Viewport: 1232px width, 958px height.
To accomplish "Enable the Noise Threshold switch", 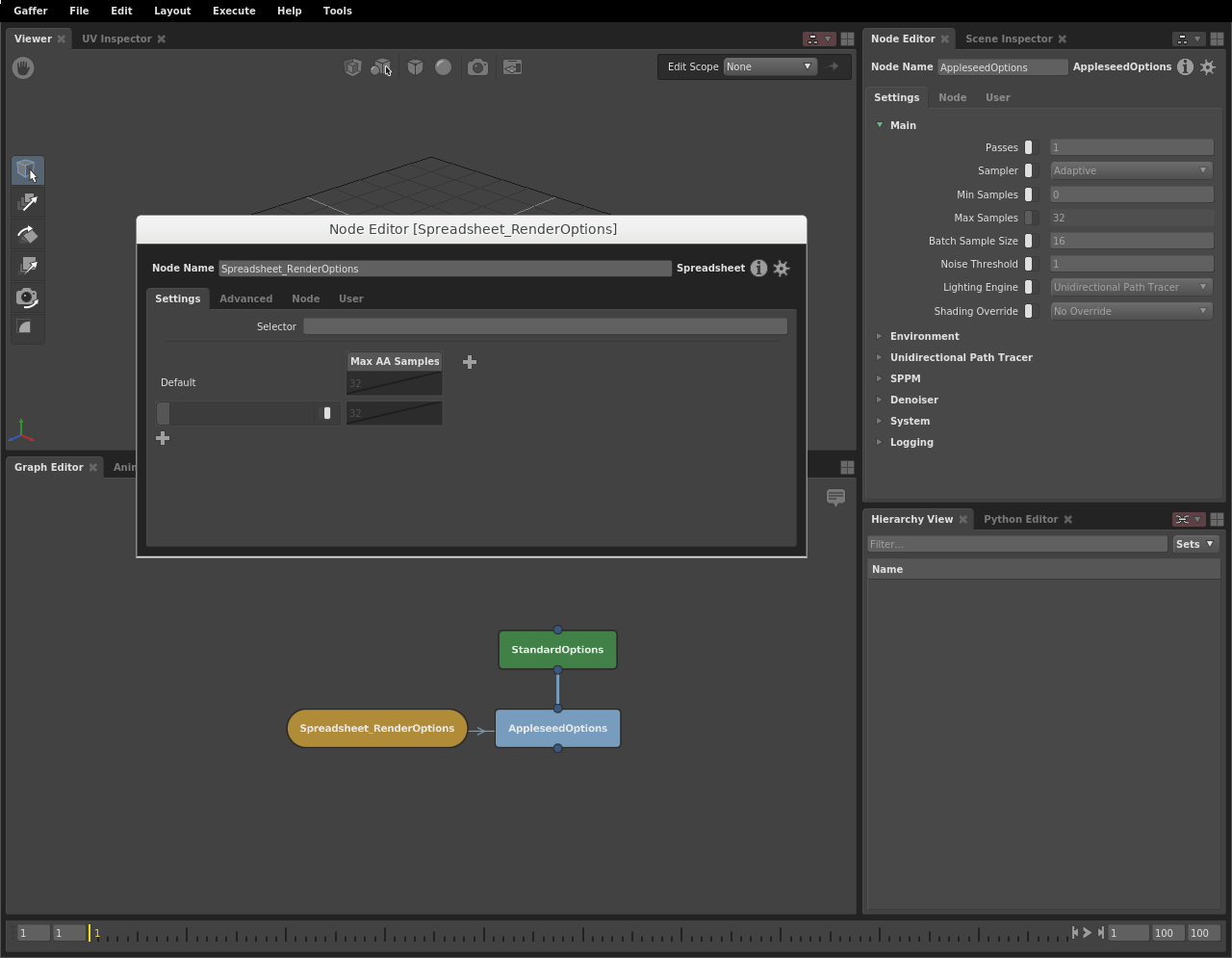I will 1029,263.
